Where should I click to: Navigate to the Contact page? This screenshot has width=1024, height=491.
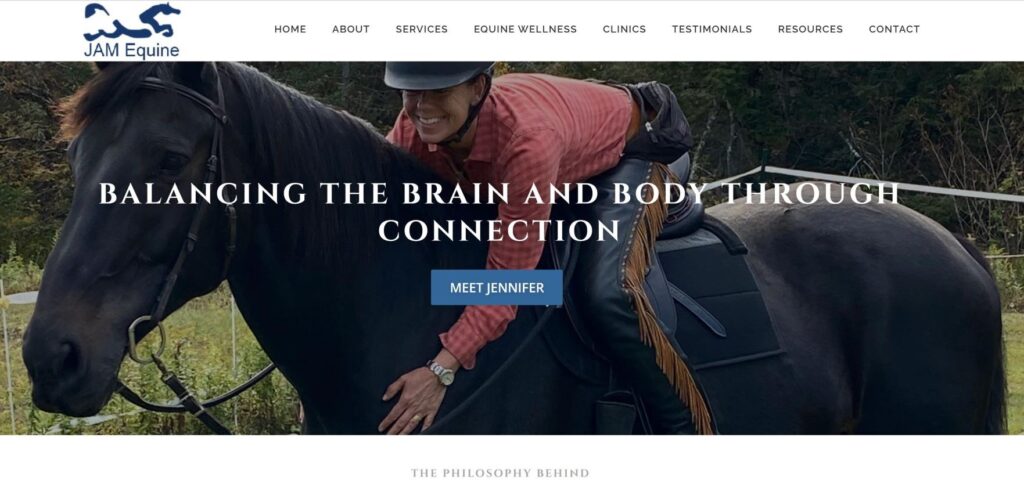tap(894, 29)
